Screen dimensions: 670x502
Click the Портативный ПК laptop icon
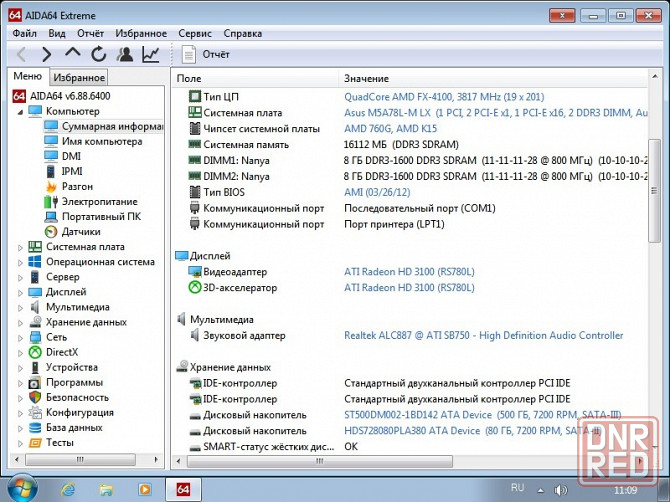51,217
